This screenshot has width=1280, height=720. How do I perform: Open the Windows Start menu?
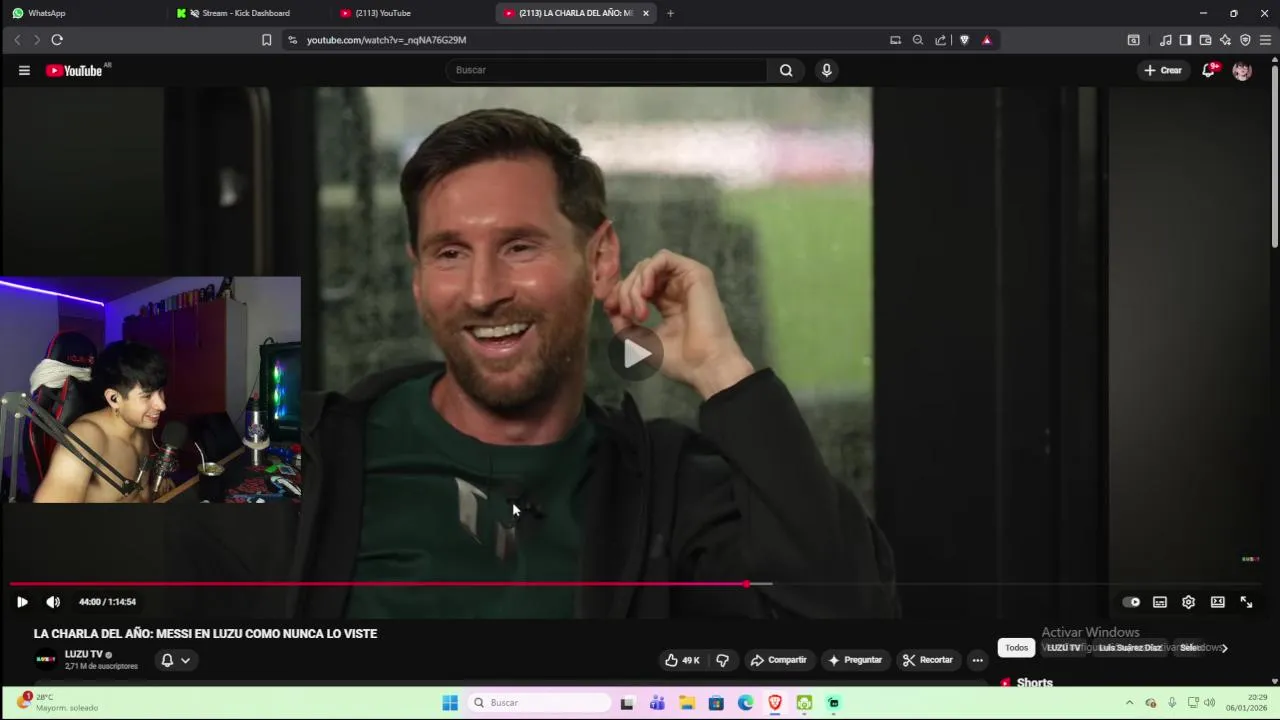coord(450,703)
